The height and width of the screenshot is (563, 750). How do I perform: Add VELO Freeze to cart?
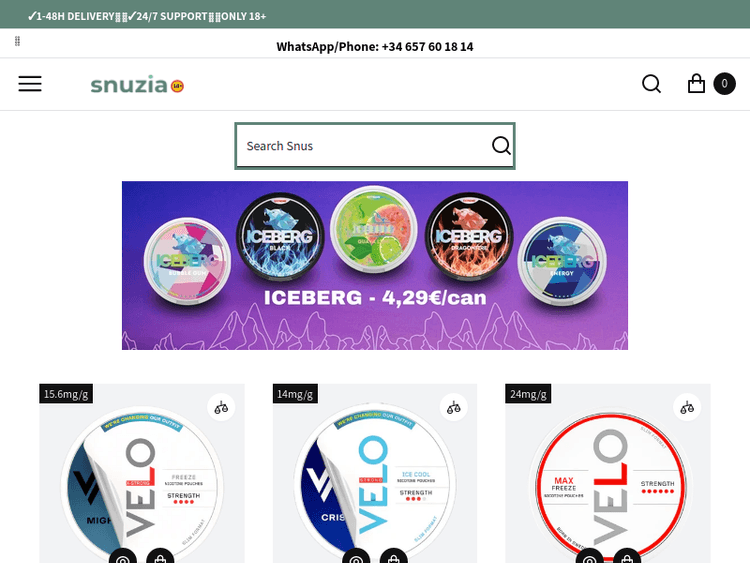point(160,558)
